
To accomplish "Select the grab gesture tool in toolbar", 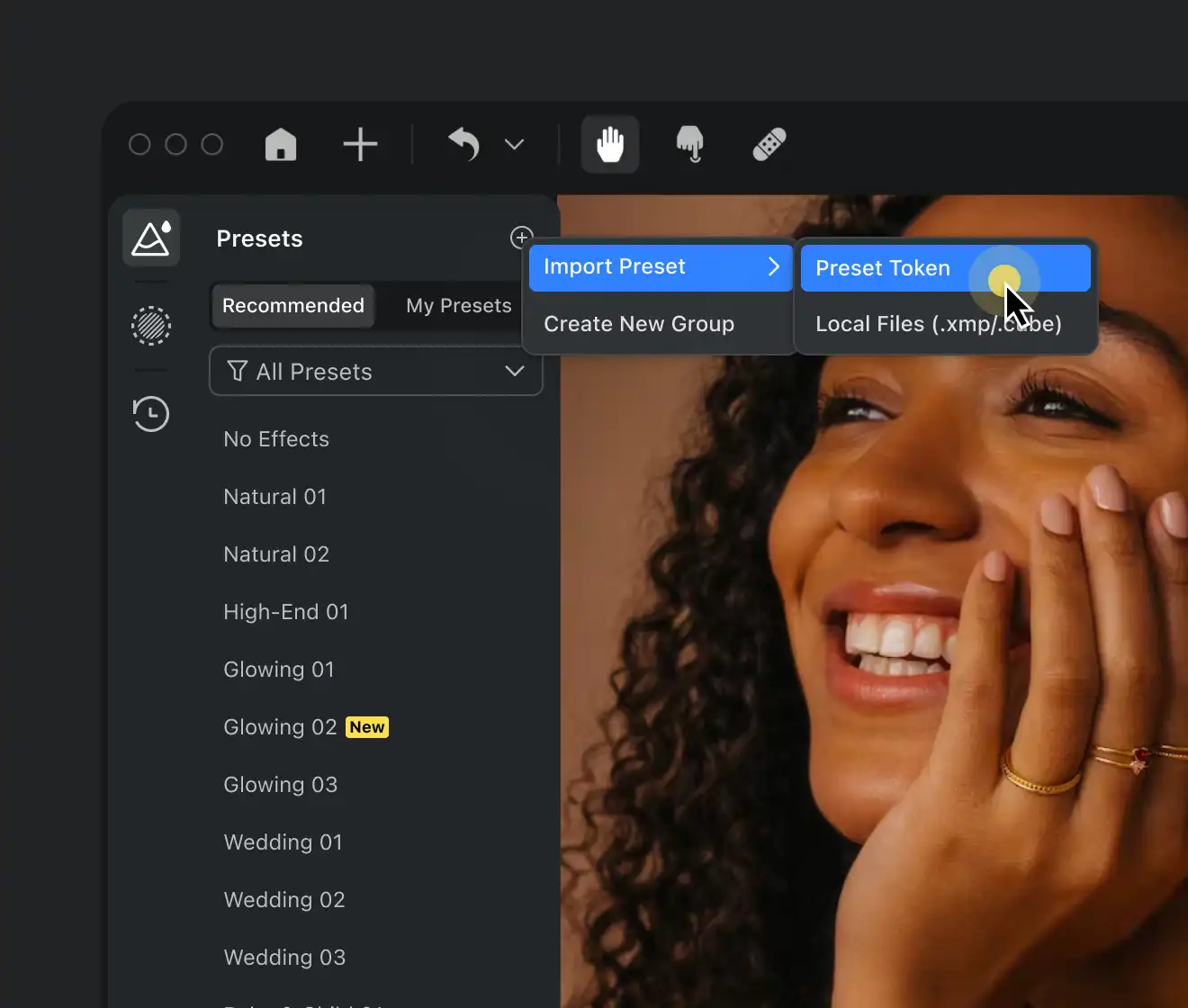I will 689,143.
